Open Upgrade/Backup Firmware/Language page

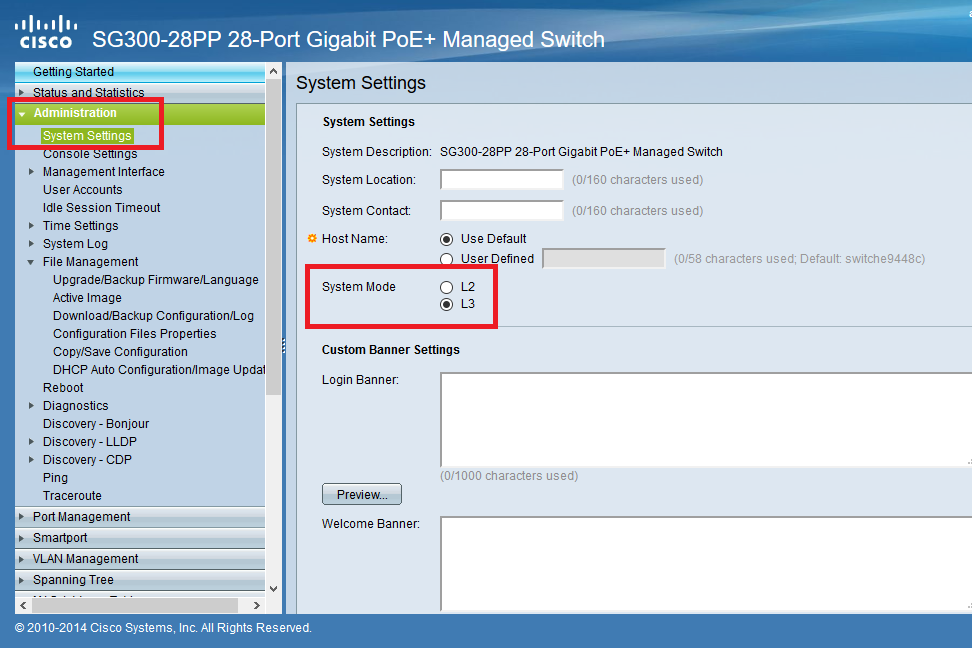(x=156, y=280)
